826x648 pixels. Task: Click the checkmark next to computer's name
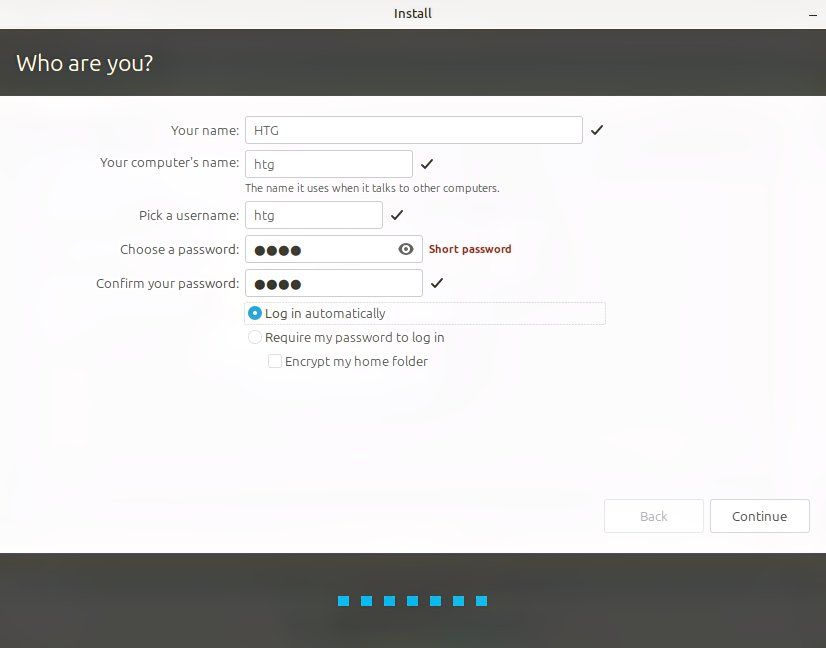(x=426, y=163)
